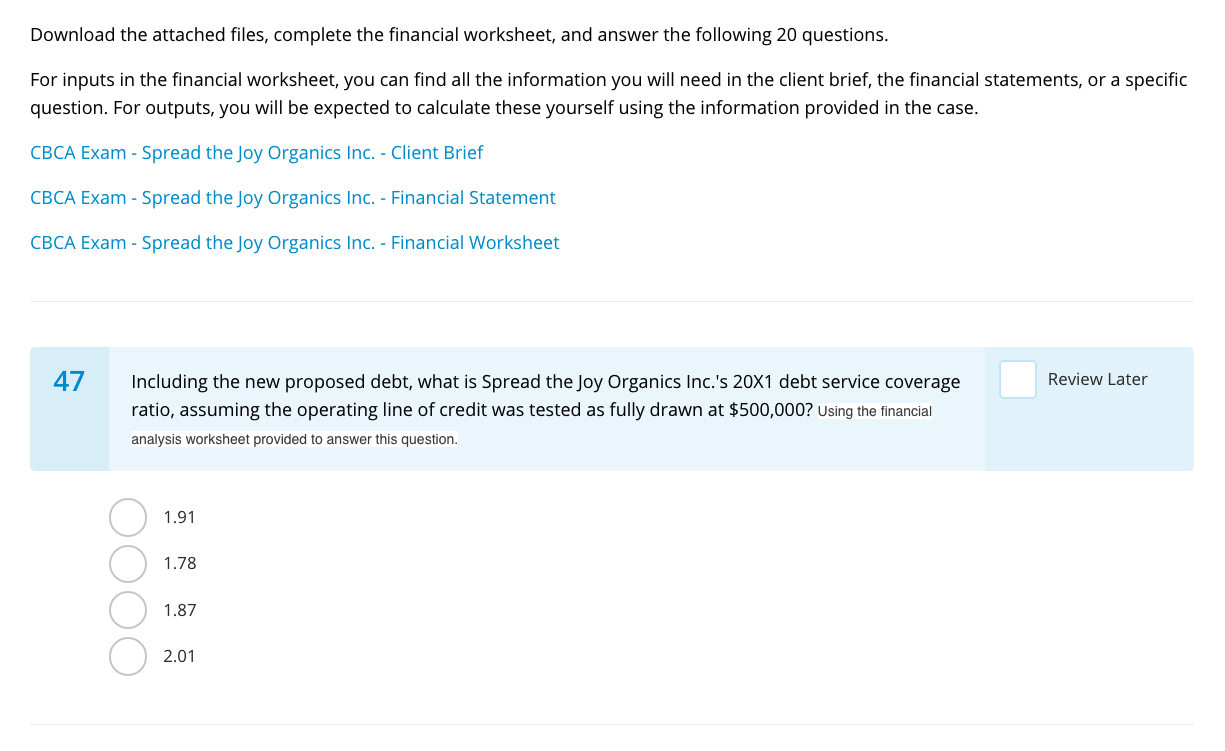Click the "1.91" answer label text

180,518
